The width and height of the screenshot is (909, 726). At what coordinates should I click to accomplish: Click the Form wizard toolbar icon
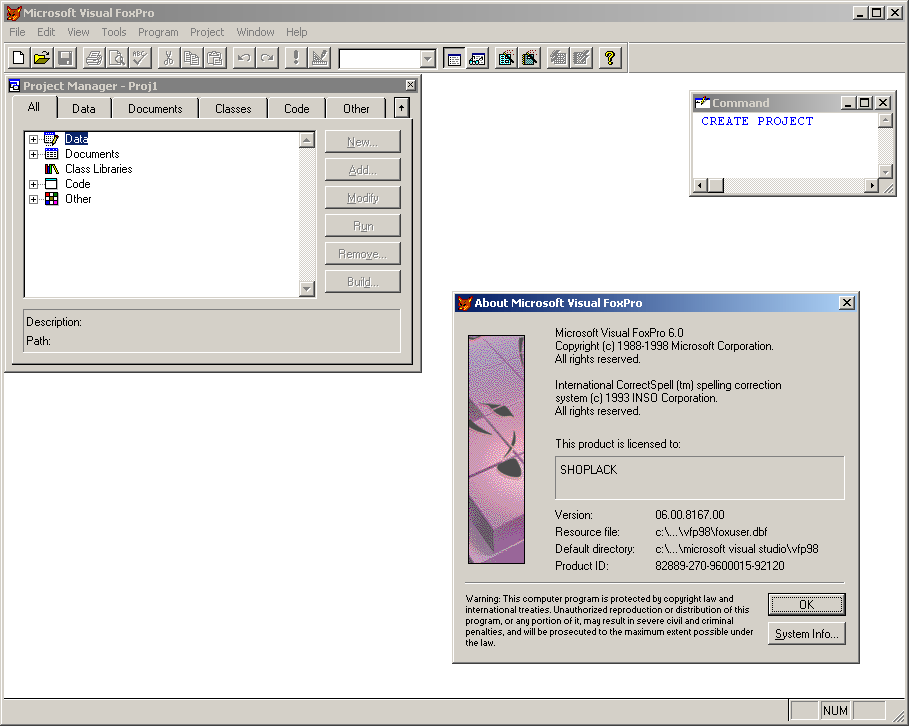tap(506, 58)
